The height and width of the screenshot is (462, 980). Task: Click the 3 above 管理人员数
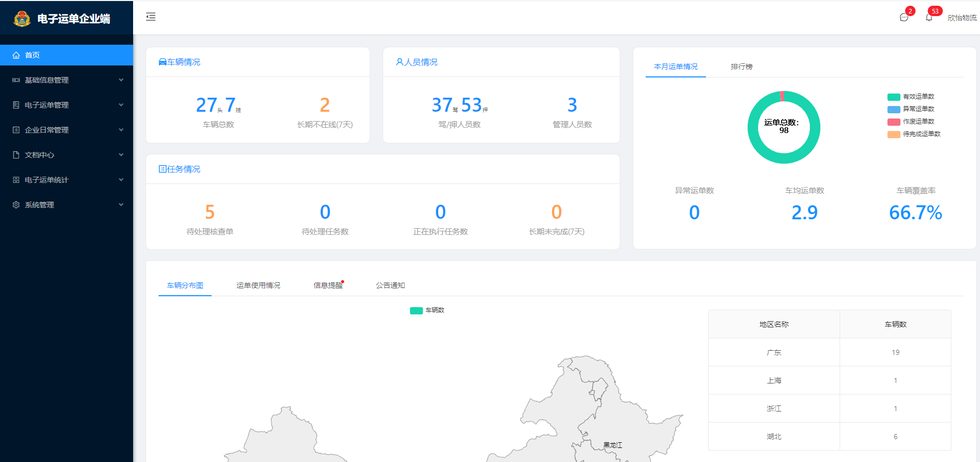[x=572, y=105]
